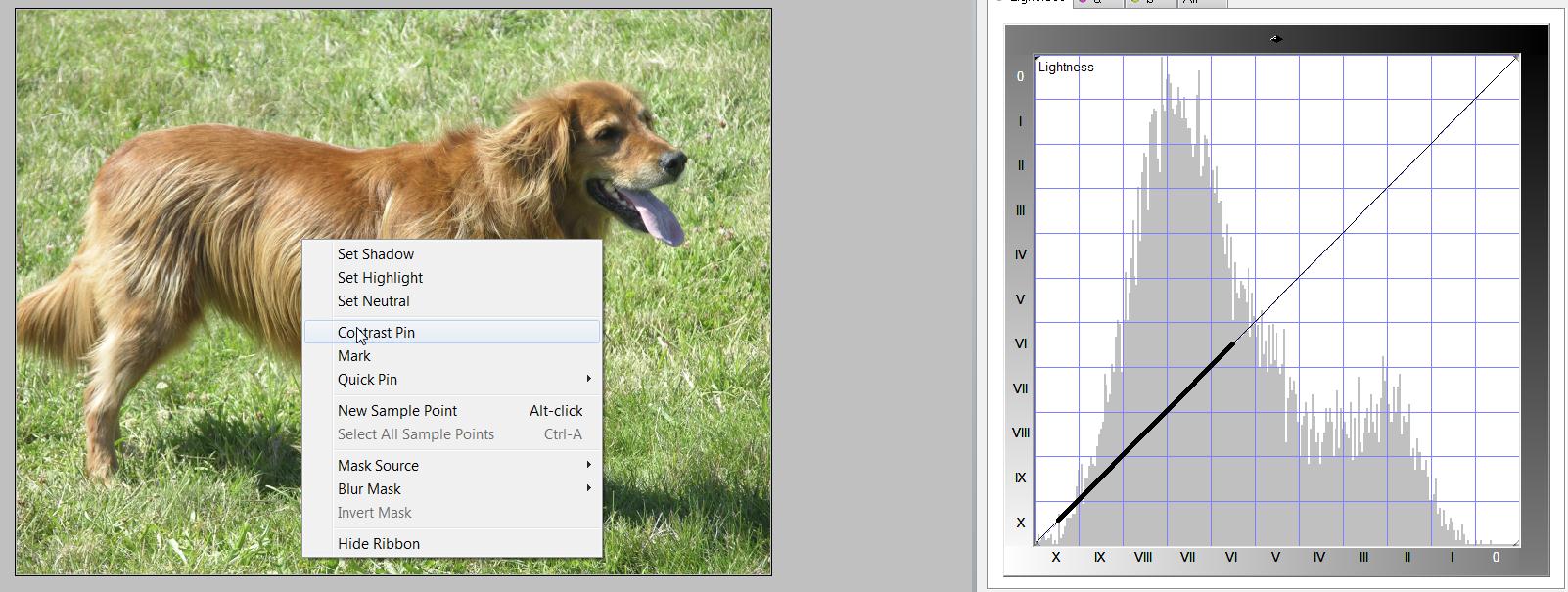Click the Lightness label inside the curve graph
This screenshot has height=592, width=1568.
click(1066, 68)
